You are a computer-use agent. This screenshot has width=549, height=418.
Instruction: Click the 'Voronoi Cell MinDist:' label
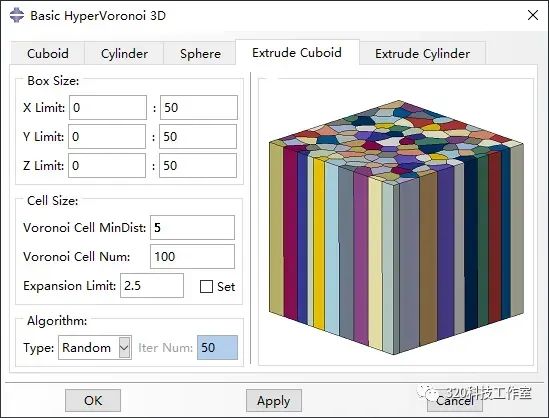[x=84, y=228]
